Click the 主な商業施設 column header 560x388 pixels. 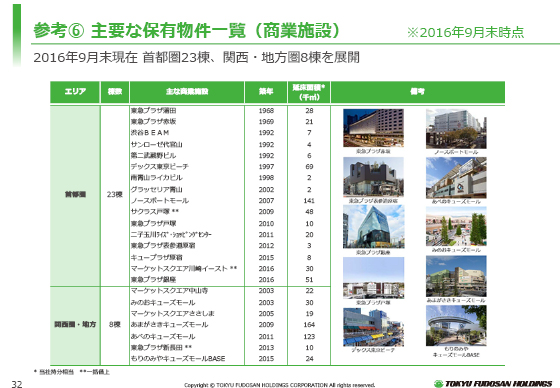(187, 92)
